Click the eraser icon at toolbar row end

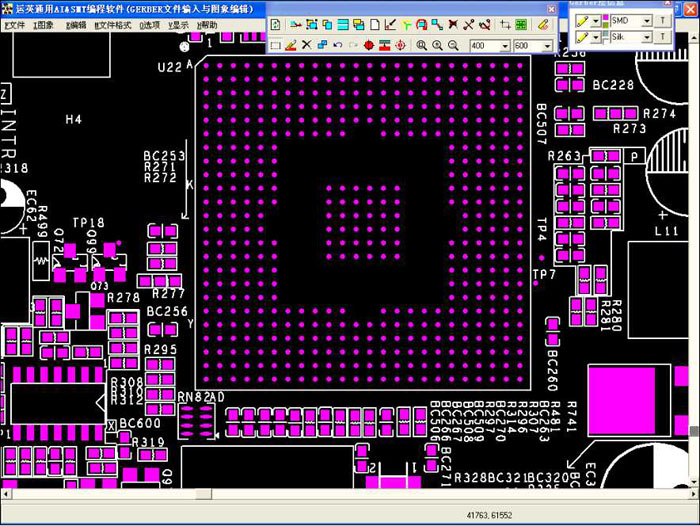[x=543, y=23]
